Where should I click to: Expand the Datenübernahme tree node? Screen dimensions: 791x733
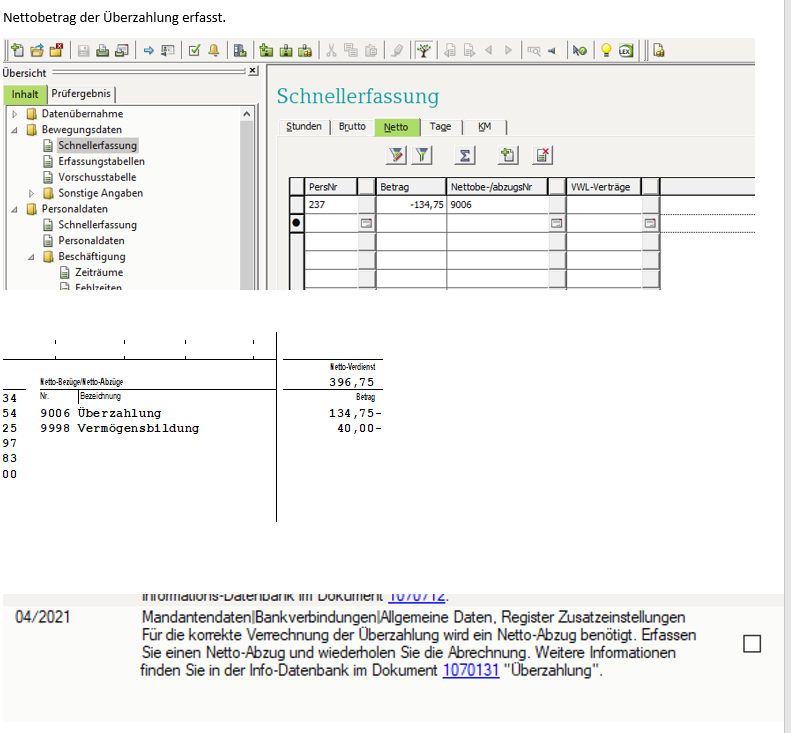(x=15, y=114)
